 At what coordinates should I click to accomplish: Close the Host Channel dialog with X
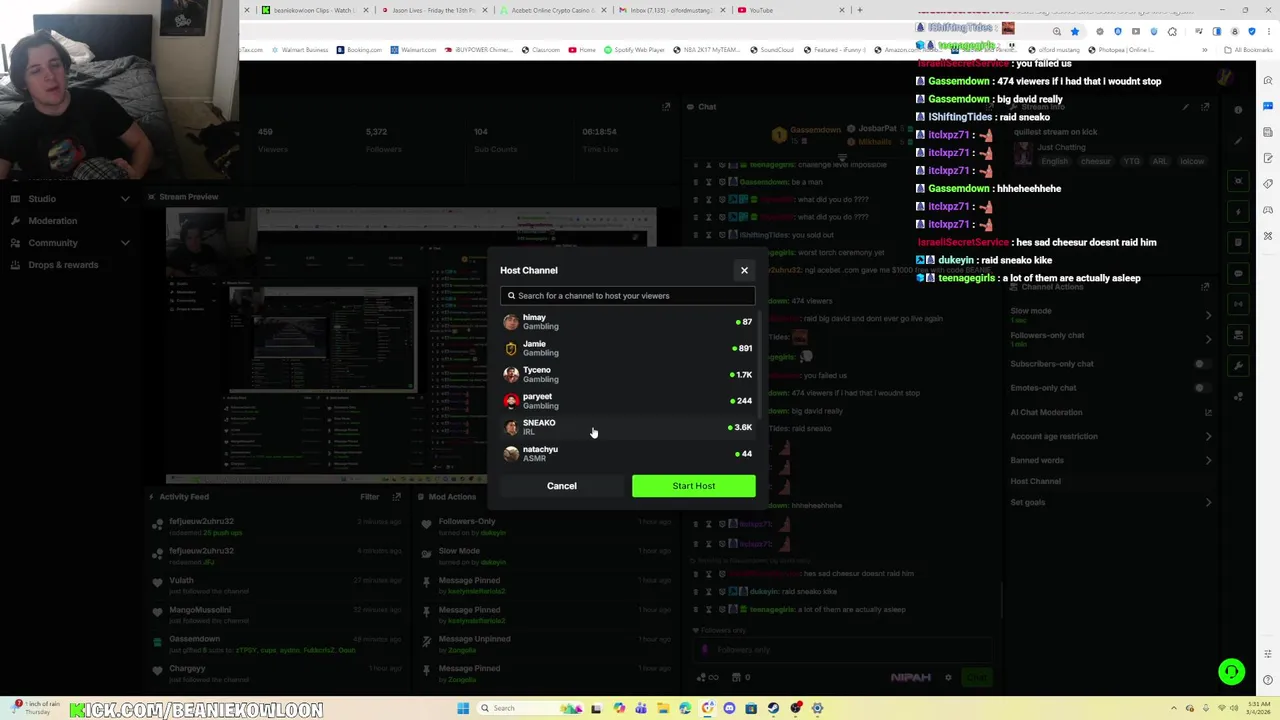click(x=744, y=270)
